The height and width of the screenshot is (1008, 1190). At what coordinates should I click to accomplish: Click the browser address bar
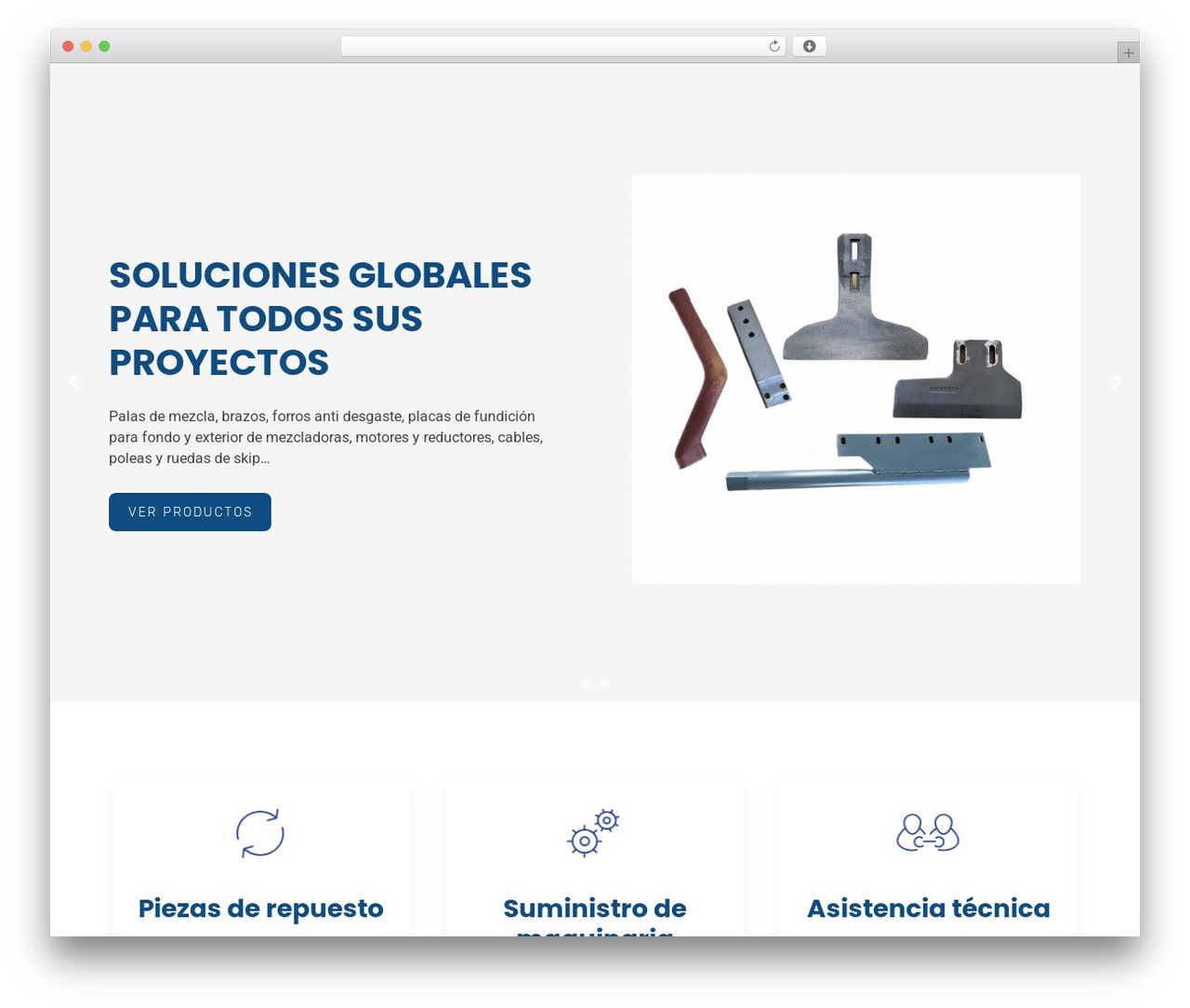point(562,46)
